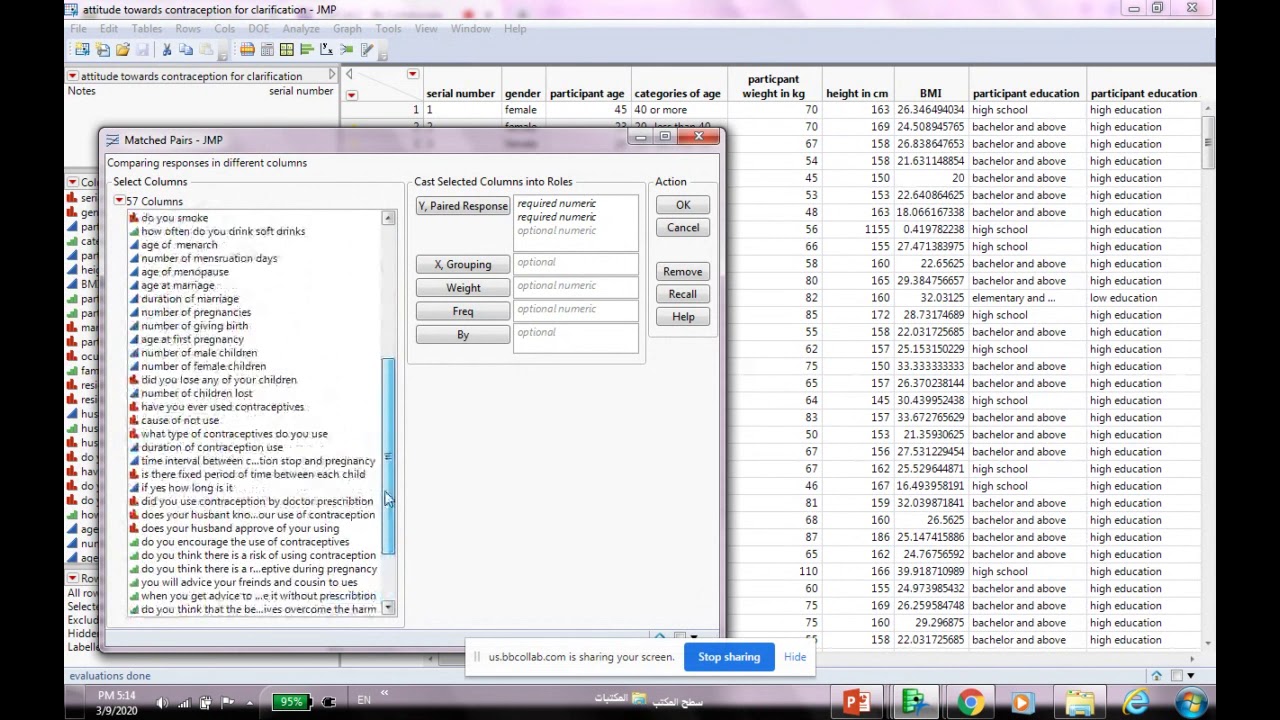Viewport: 1280px width, 720px height.
Task: Click the volume speaker tray icon
Action: 162,702
